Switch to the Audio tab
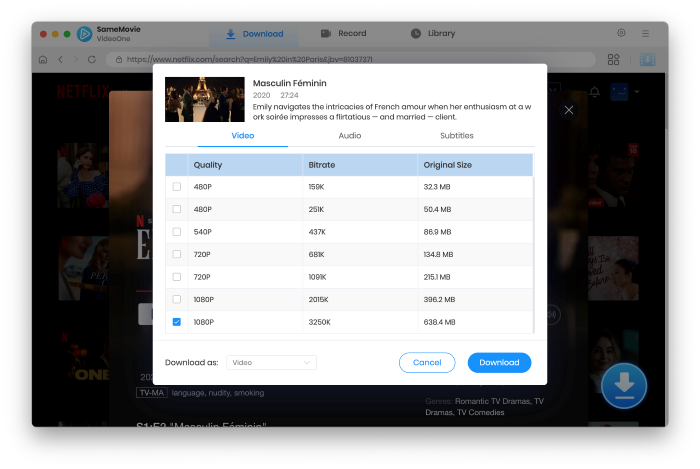This screenshot has width=700, height=469. tap(350, 136)
